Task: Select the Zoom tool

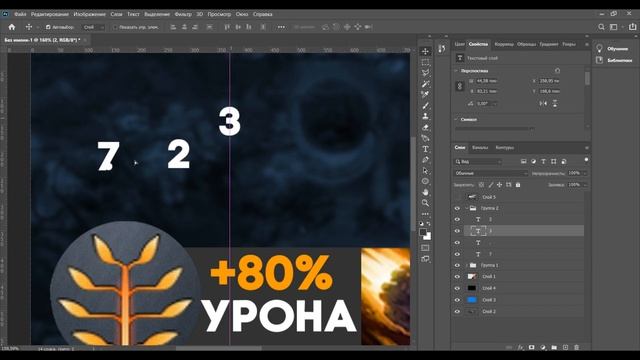Action: pyautogui.click(x=425, y=203)
